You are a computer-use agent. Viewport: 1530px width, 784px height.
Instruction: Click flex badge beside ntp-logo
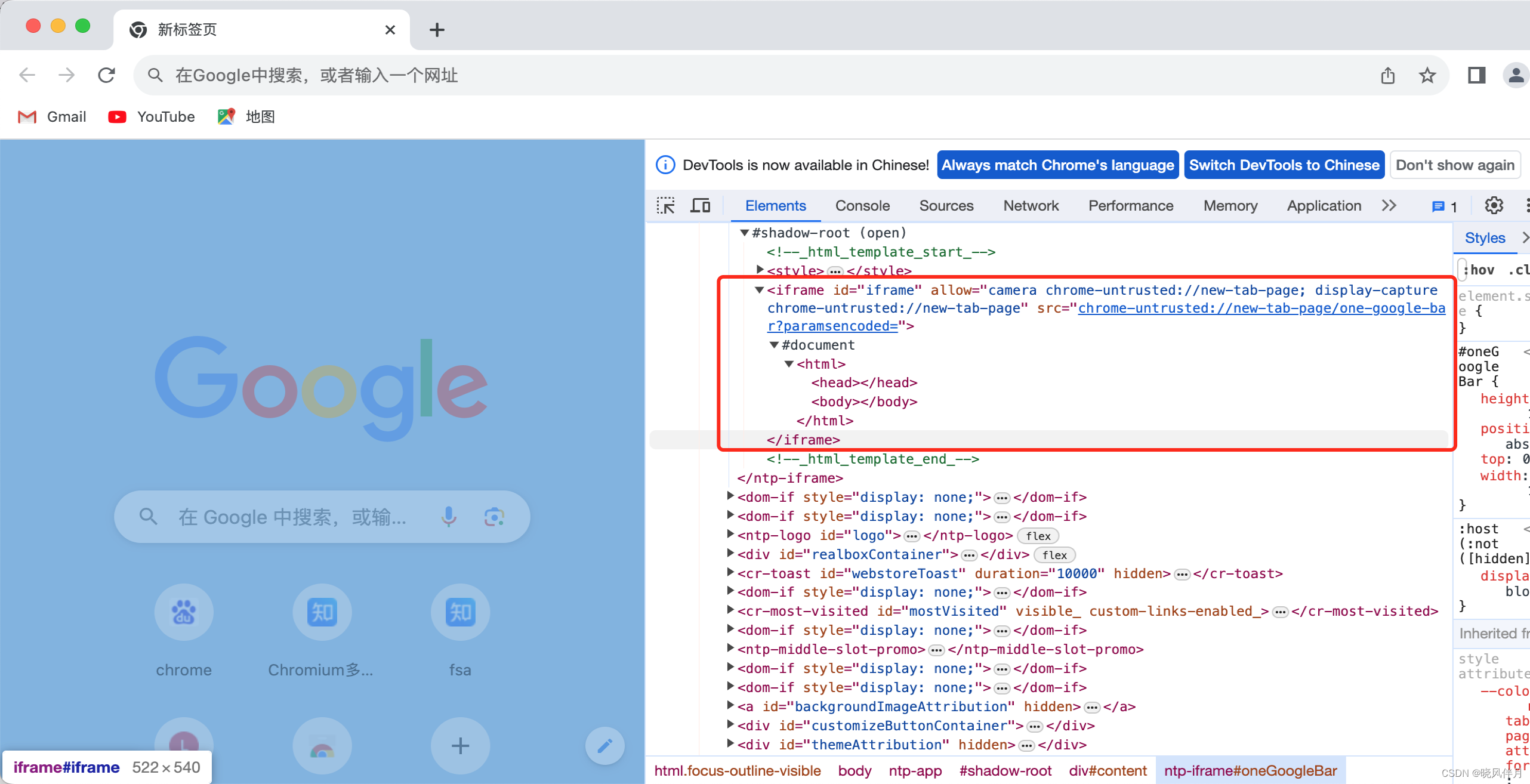click(x=1038, y=536)
